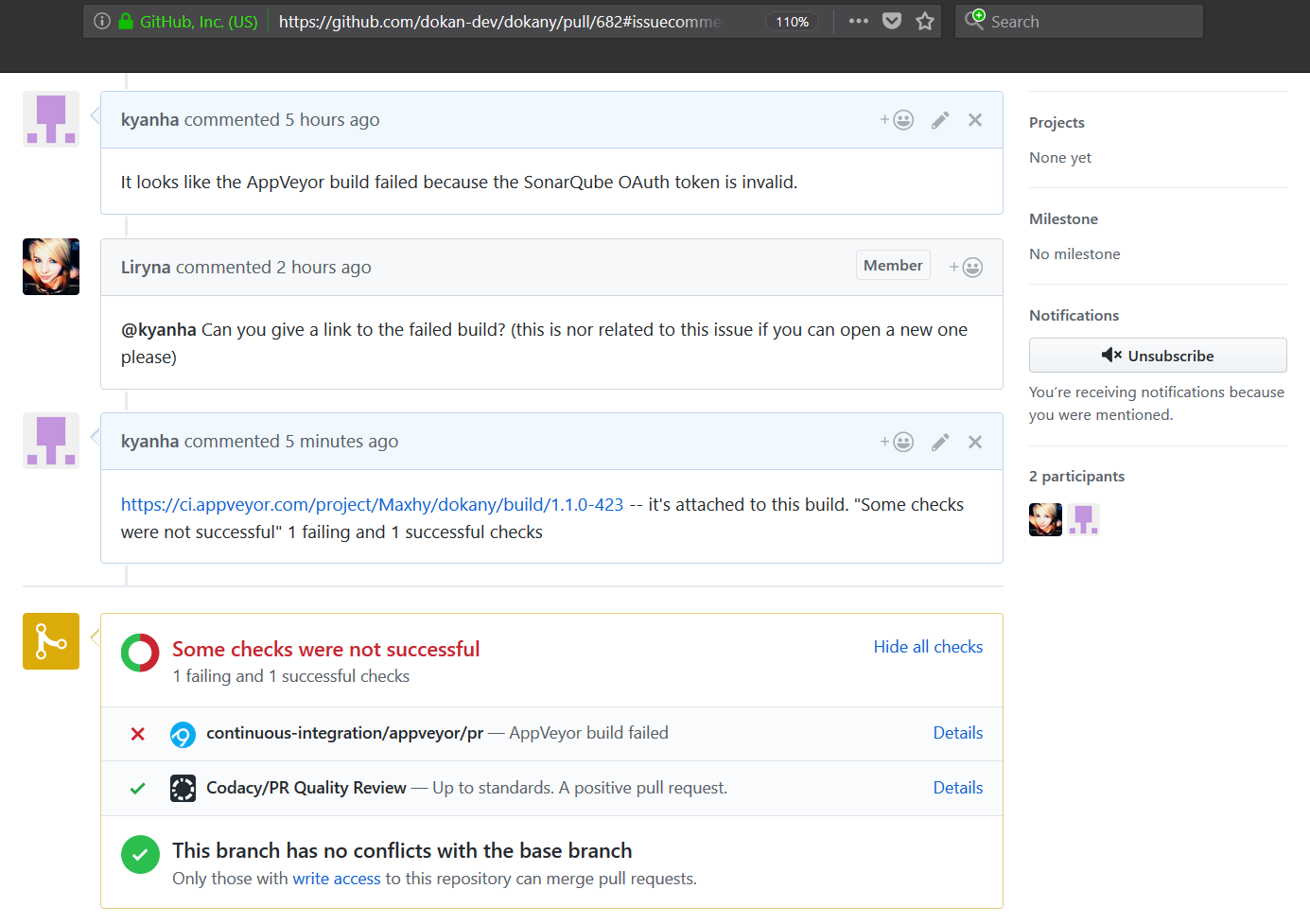The image size is (1310, 924).
Task: Click the site information icon in address bar
Action: click(102, 21)
